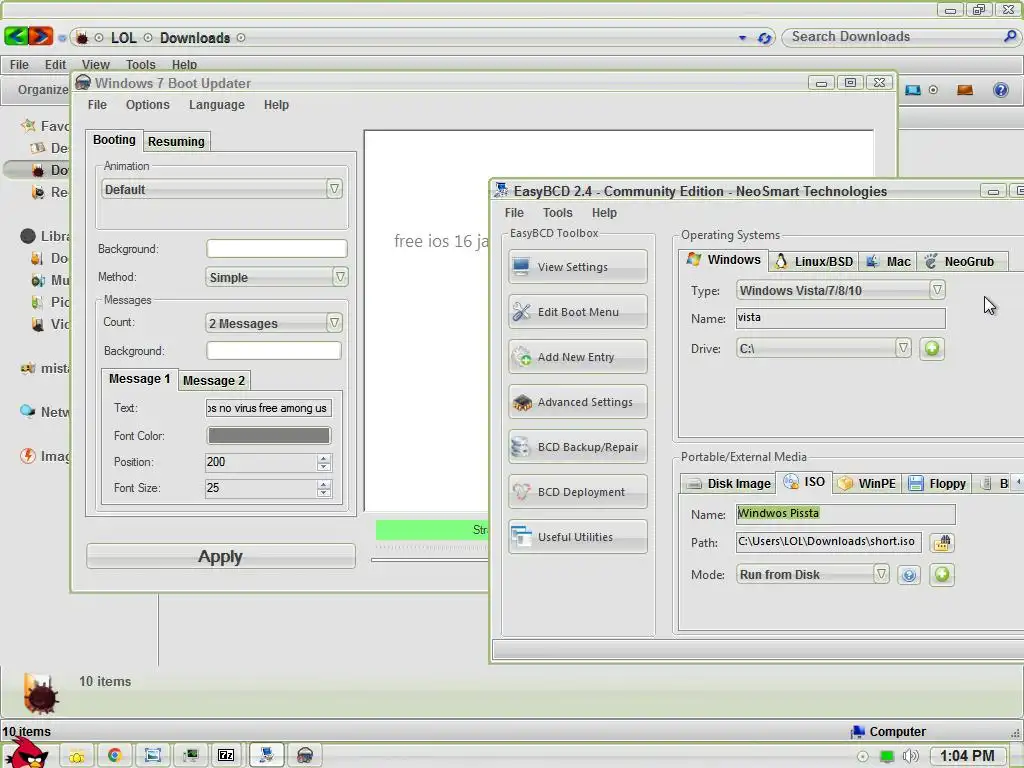Expand Type Windows Vista/7/8/10 dropdown
The height and width of the screenshot is (768, 1024).
(x=937, y=289)
